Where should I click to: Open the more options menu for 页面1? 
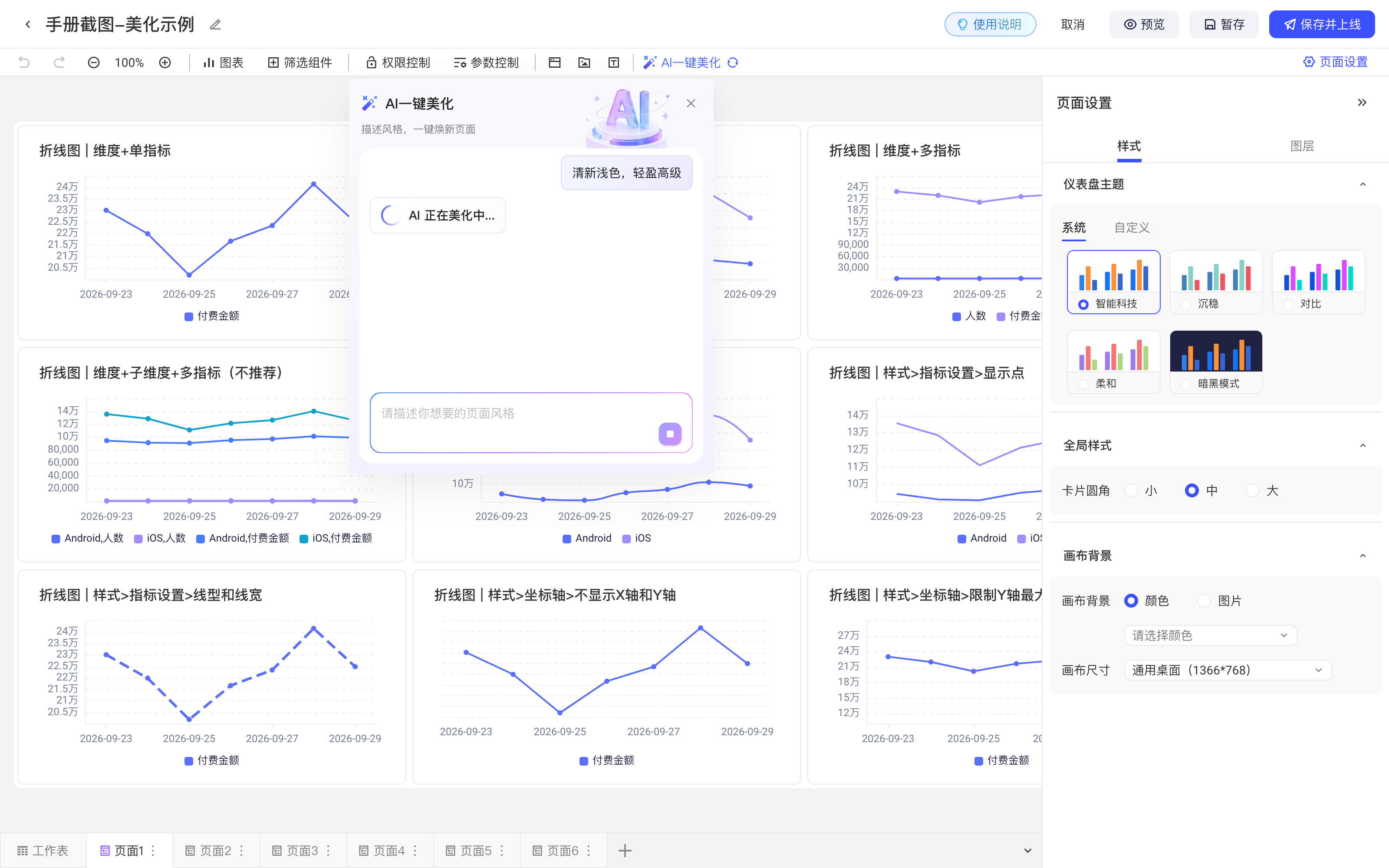click(x=153, y=850)
